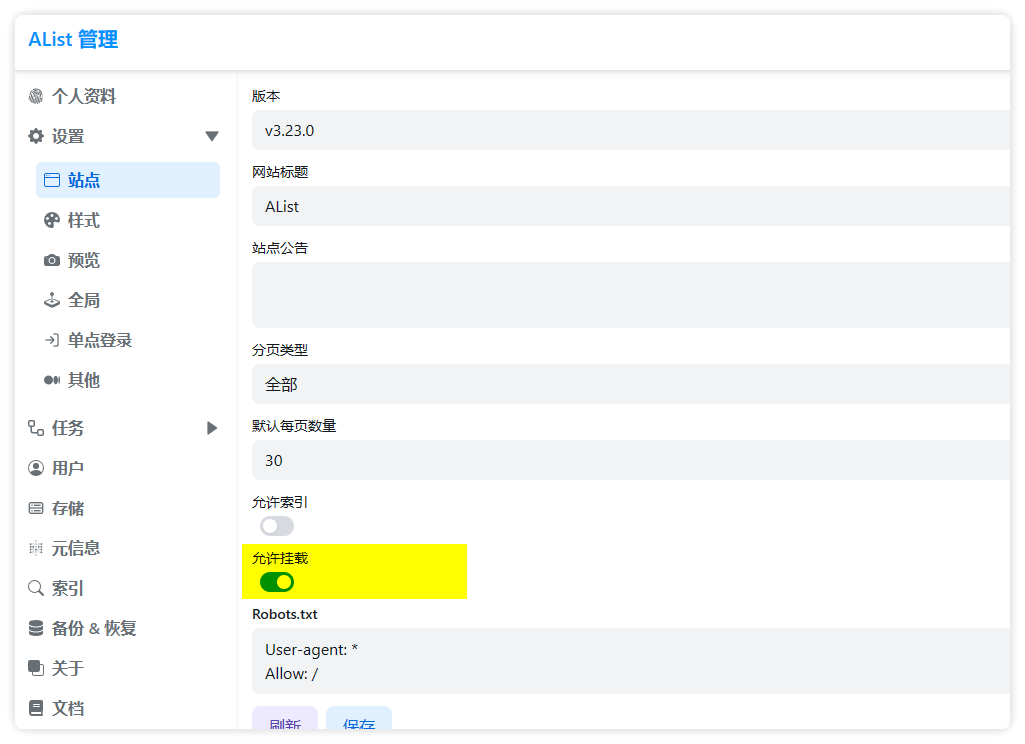This screenshot has width=1025, height=744.
Task: Turn on the 允许索引 switch
Action: 277,526
